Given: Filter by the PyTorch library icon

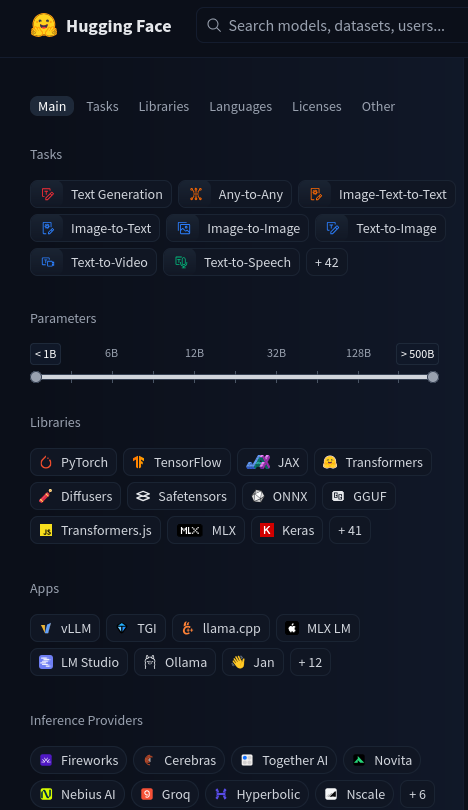Looking at the screenshot, I should 46,462.
